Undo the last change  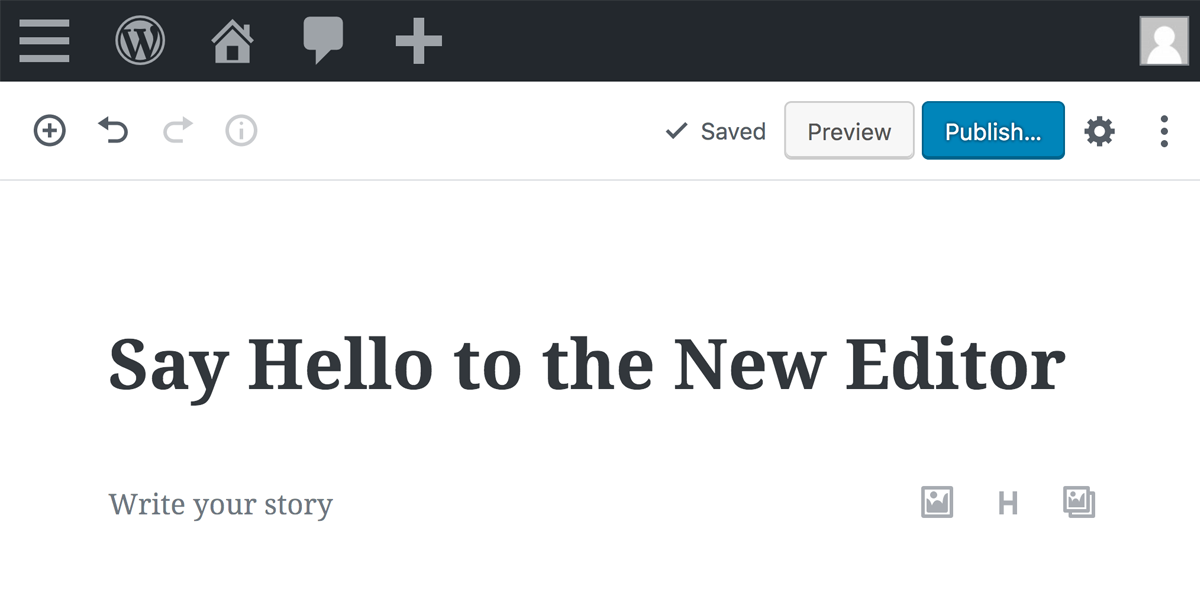(x=113, y=130)
